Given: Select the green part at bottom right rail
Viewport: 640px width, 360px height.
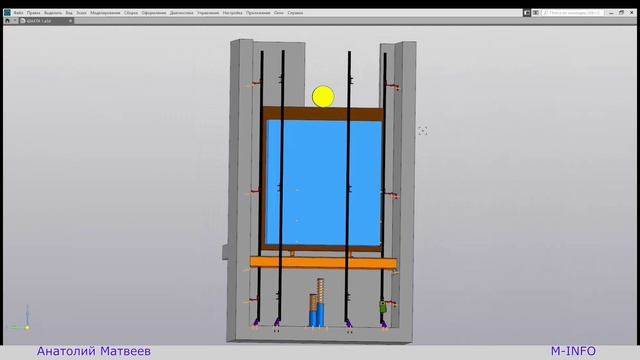Looking at the screenshot, I should 383,307.
